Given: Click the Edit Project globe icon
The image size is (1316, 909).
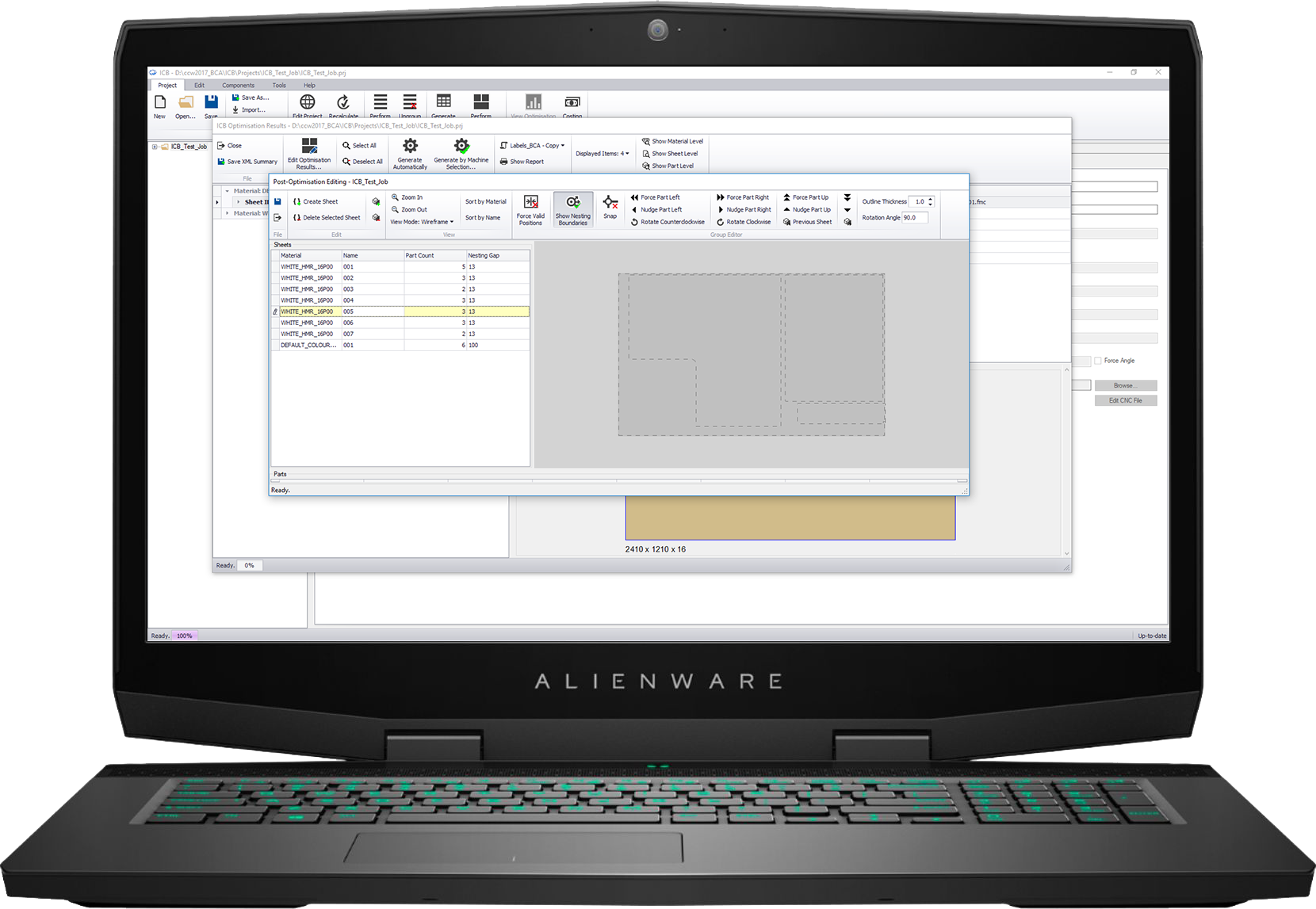Looking at the screenshot, I should pos(307,103).
